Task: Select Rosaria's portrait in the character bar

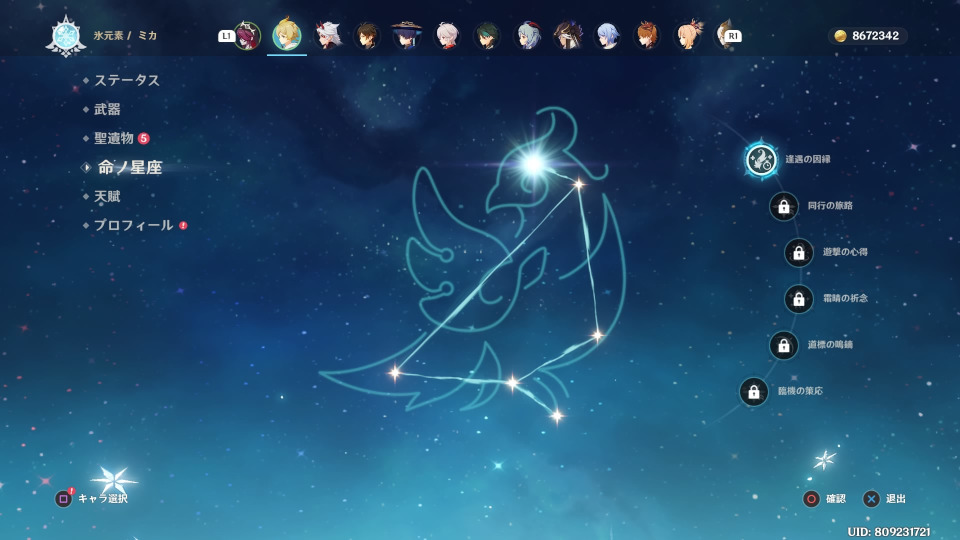Action: (247, 36)
